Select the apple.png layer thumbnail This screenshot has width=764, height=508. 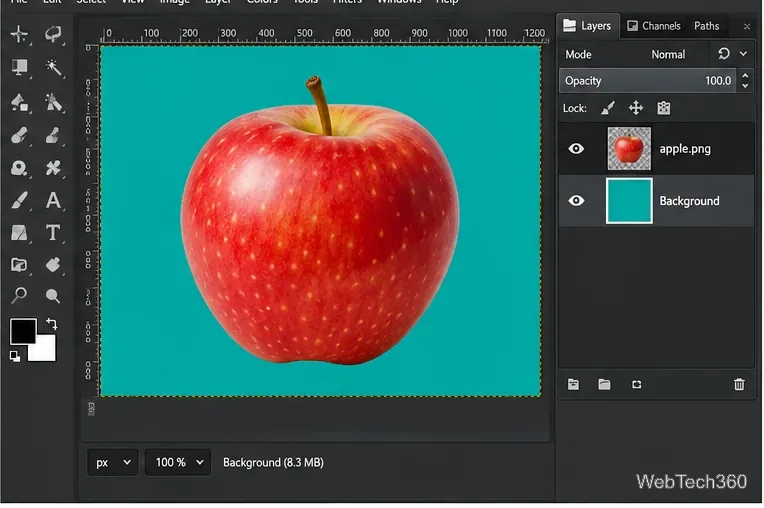tap(629, 149)
